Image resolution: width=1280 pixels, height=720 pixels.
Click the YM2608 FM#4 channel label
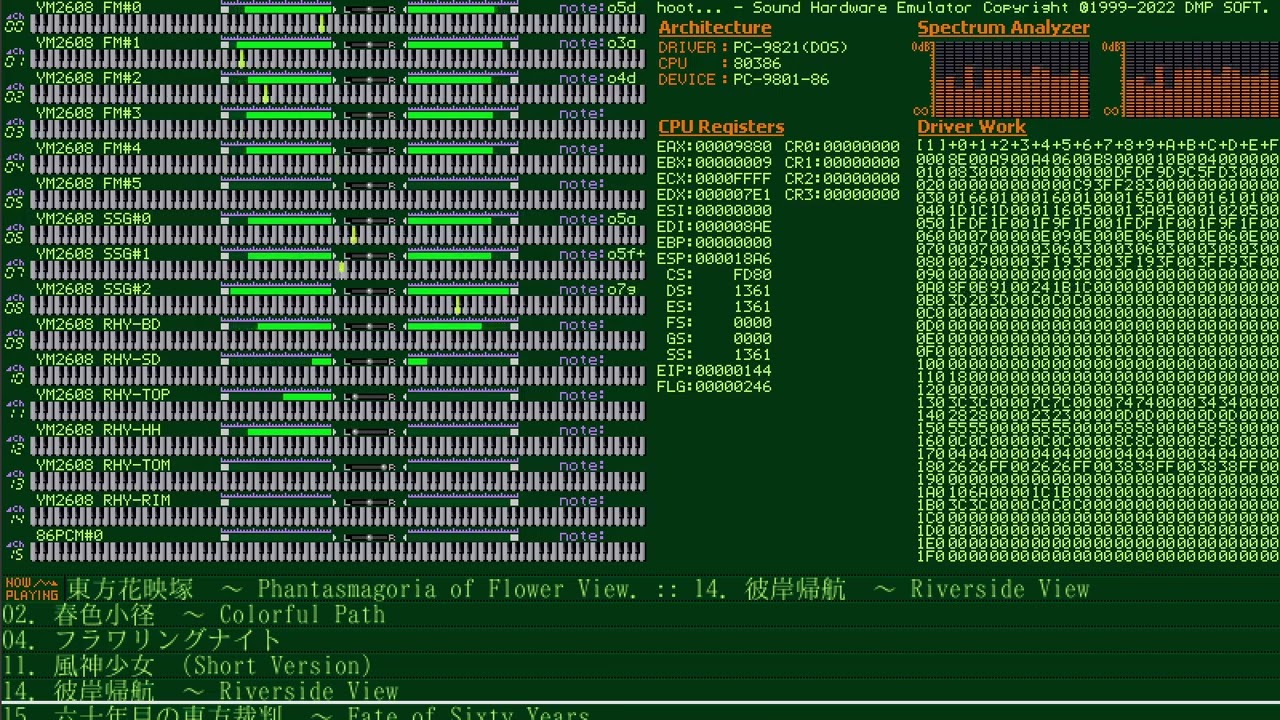pos(88,148)
